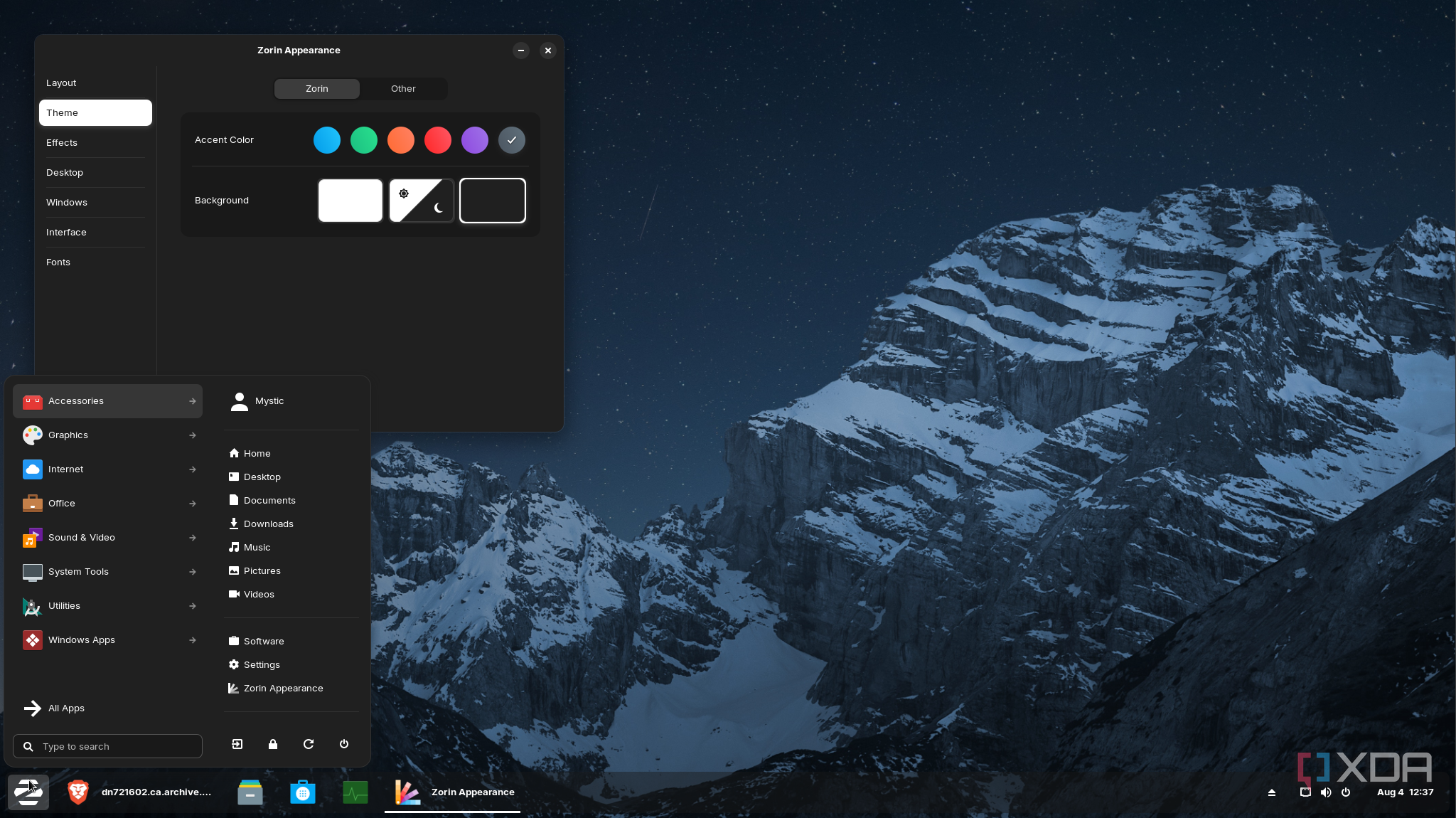
Task: Open the Interface section in the sidebar
Action: tap(95, 233)
